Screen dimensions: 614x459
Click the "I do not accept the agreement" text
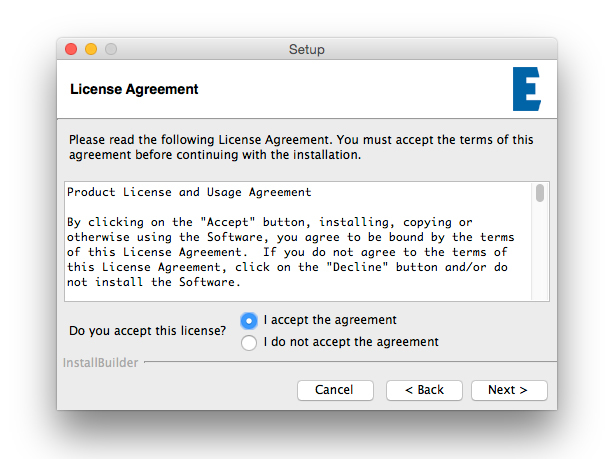(x=351, y=342)
